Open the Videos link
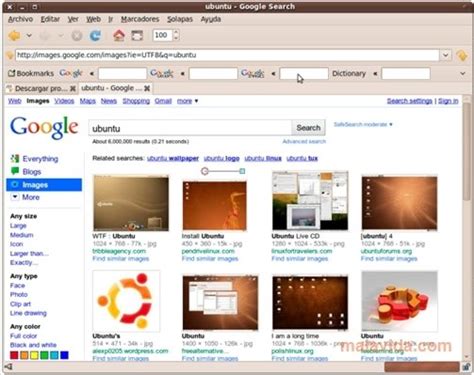The height and width of the screenshot is (375, 474). click(64, 101)
